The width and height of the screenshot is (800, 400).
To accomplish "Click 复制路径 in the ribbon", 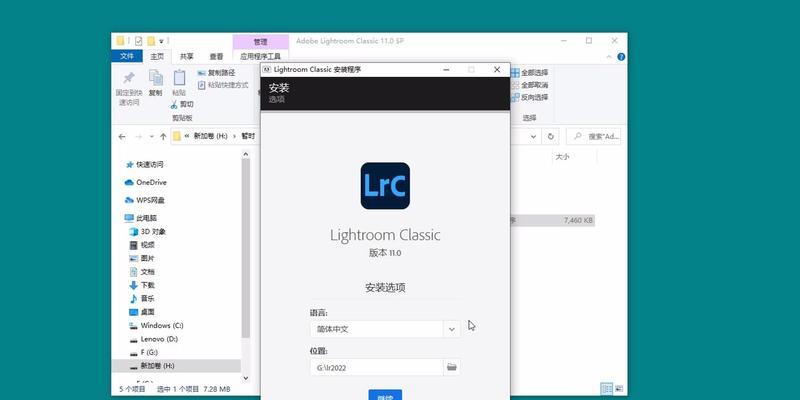I will (216, 73).
